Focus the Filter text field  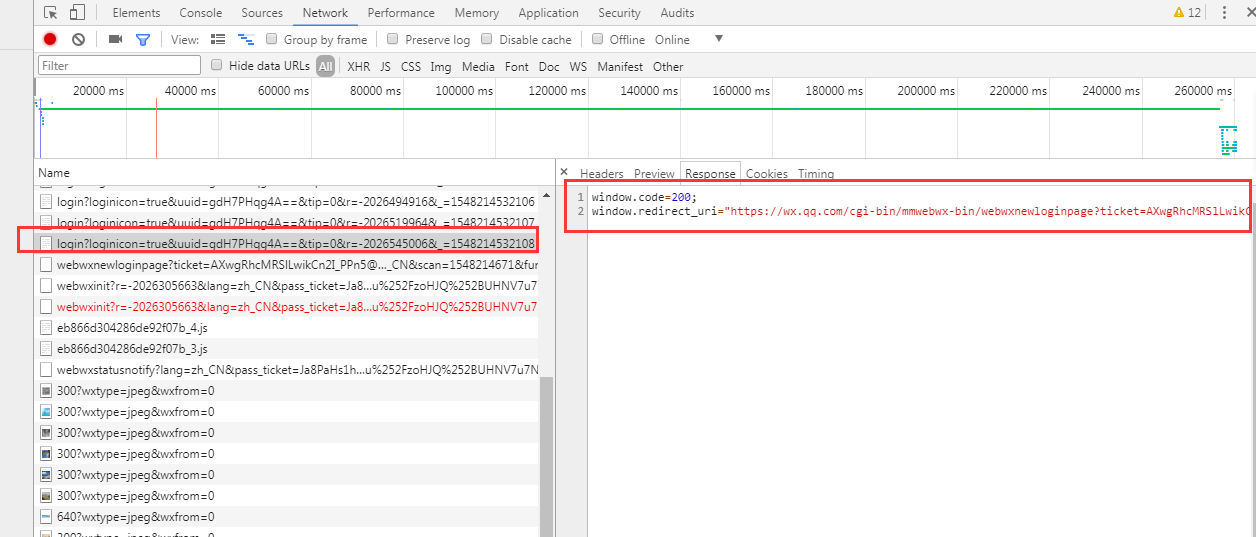click(120, 65)
